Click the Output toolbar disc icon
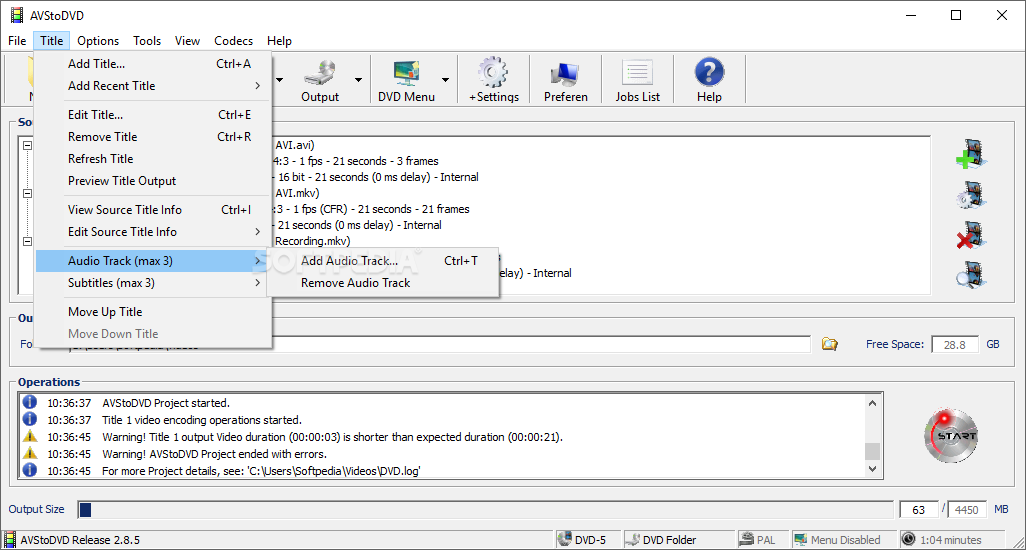This screenshot has height=550, width=1026. click(320, 73)
